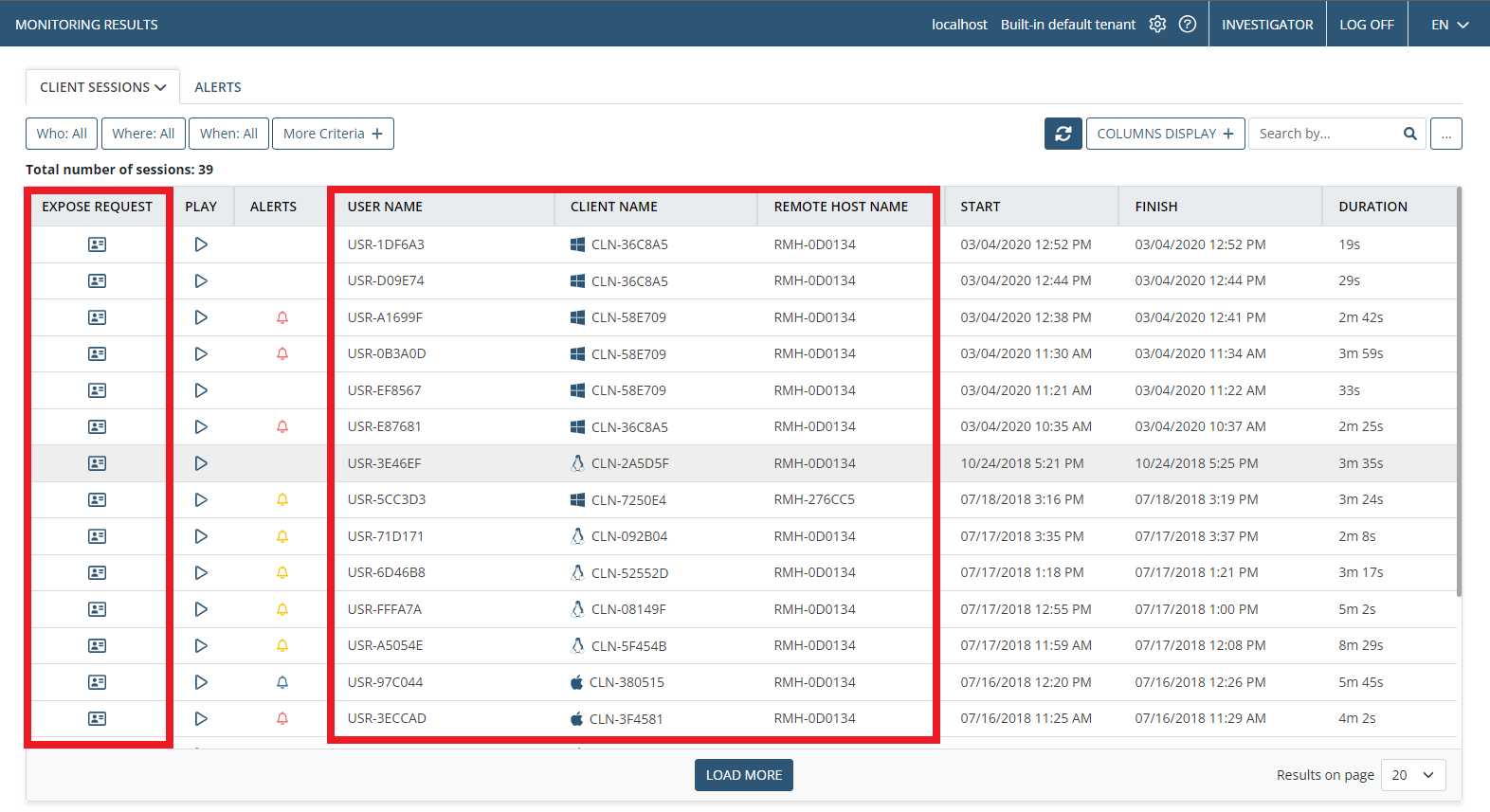
Task: Click the magnifier search icon
Action: click(1409, 134)
